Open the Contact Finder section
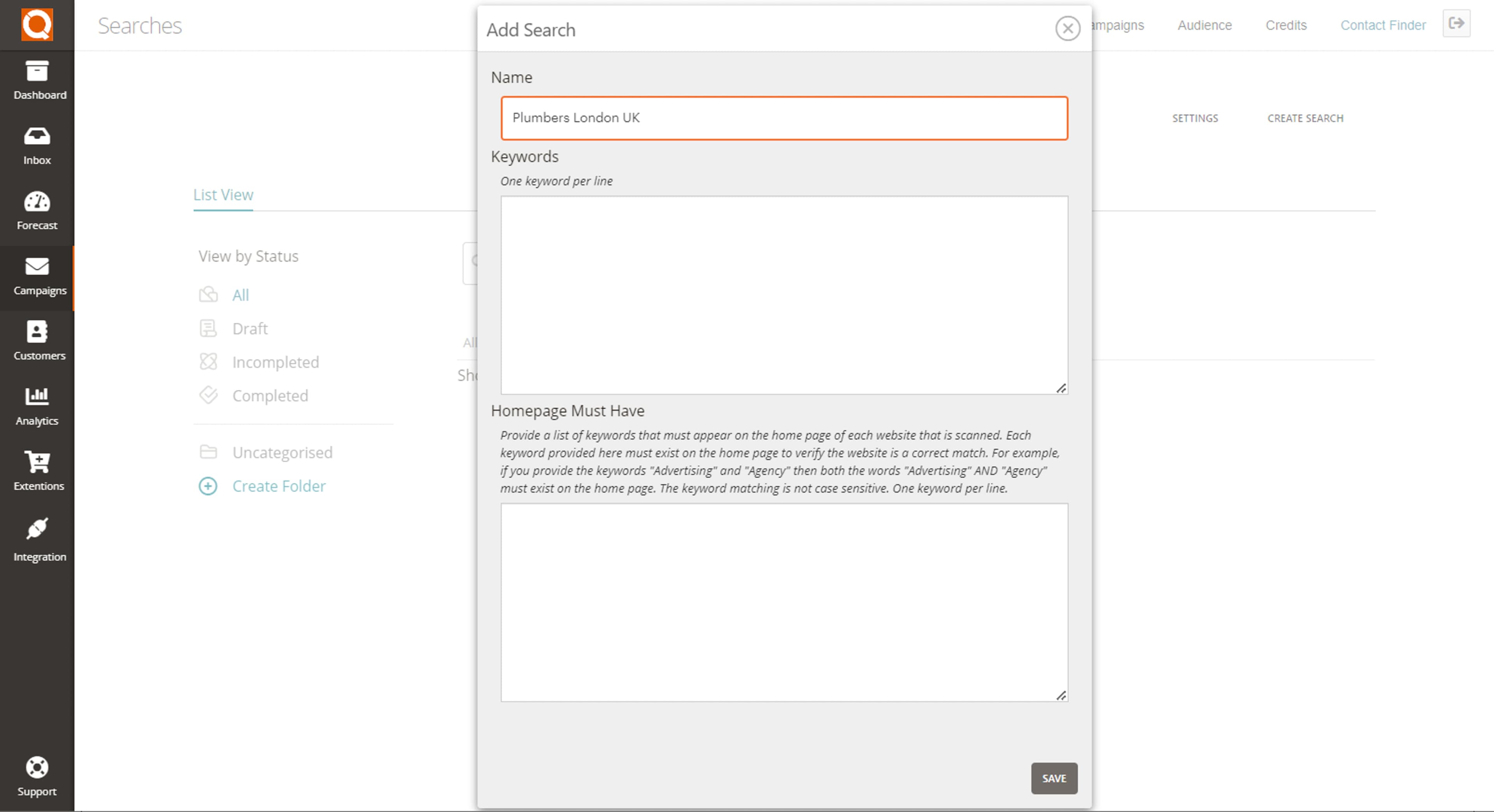 pyautogui.click(x=1383, y=25)
